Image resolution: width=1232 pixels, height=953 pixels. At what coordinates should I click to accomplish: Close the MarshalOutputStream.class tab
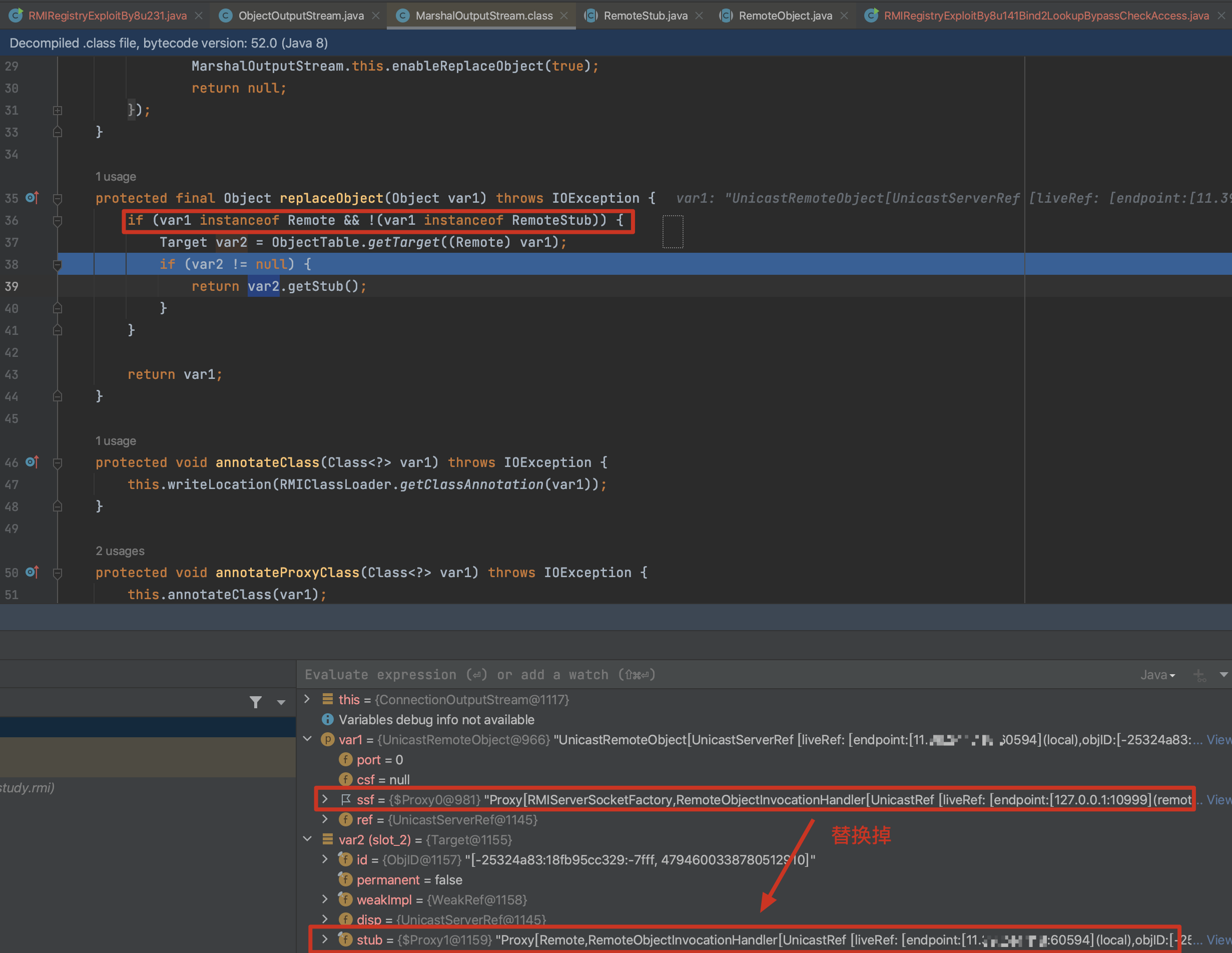(564, 16)
